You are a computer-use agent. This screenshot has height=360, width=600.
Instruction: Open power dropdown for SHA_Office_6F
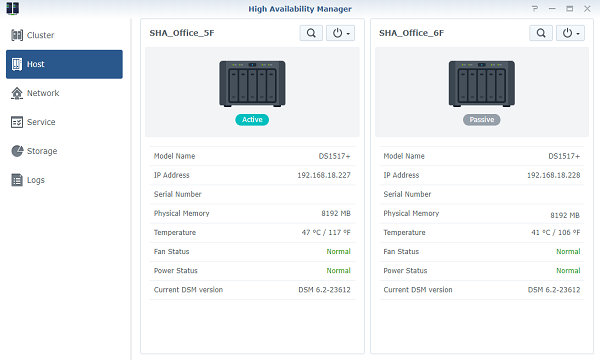tap(570, 33)
